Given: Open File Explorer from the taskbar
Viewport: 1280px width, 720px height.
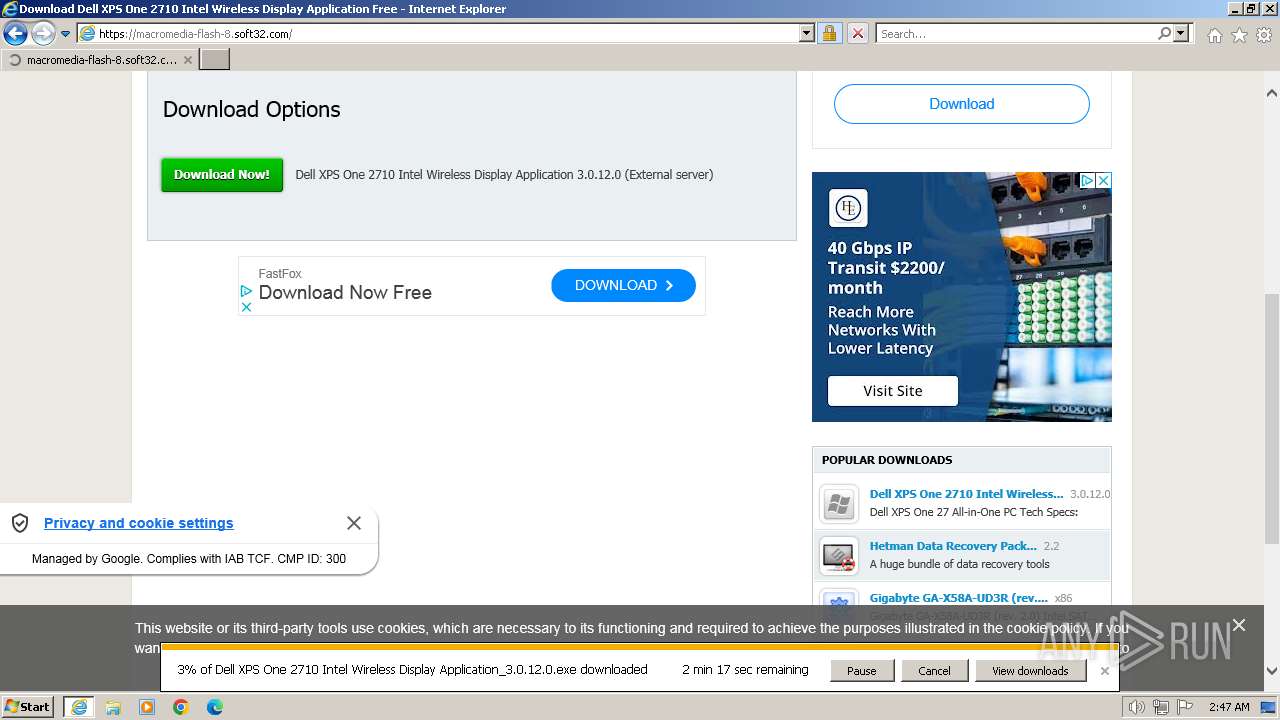Looking at the screenshot, I should pos(113,707).
